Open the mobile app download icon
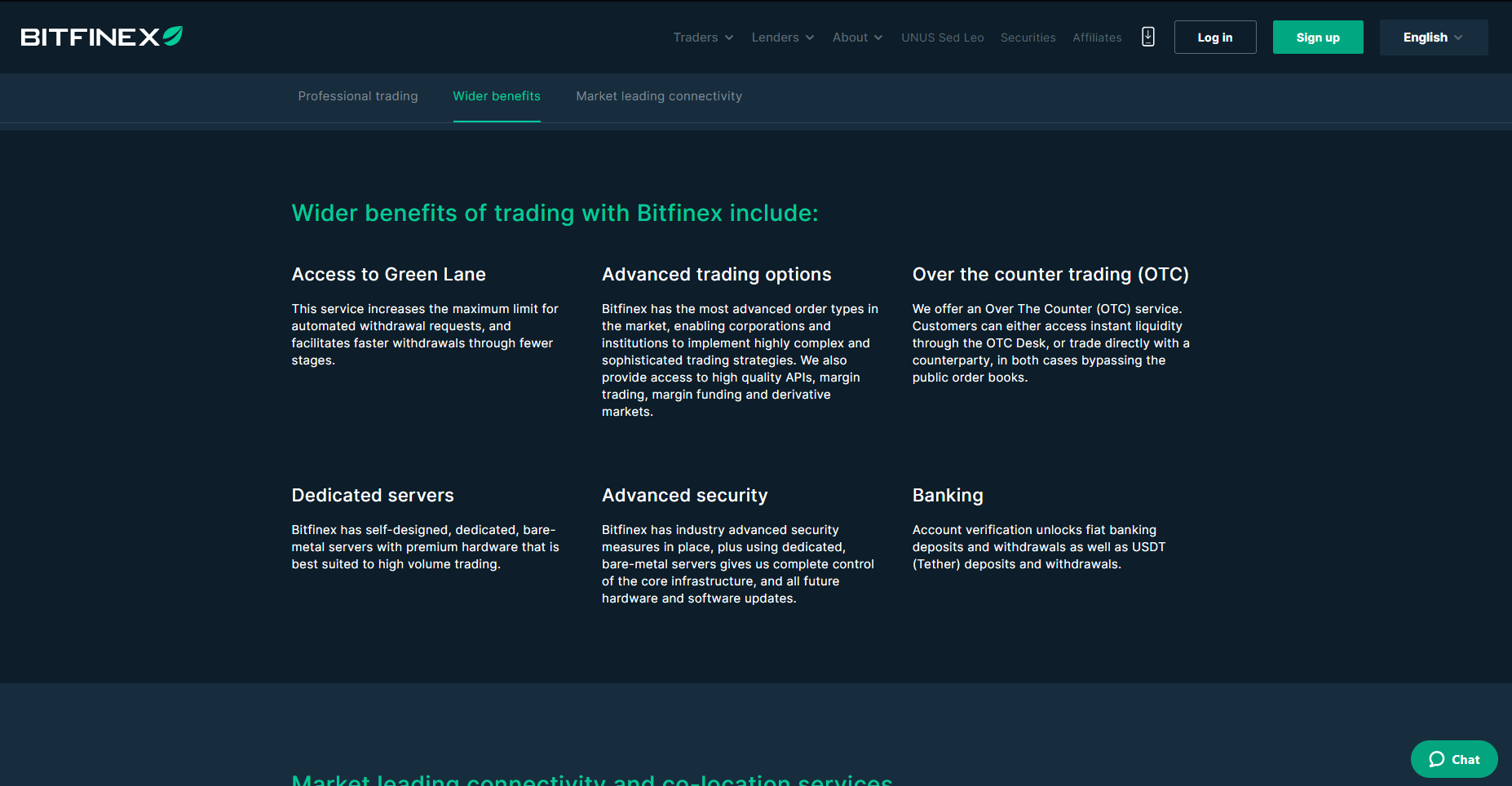This screenshot has width=1512, height=786. (x=1147, y=37)
